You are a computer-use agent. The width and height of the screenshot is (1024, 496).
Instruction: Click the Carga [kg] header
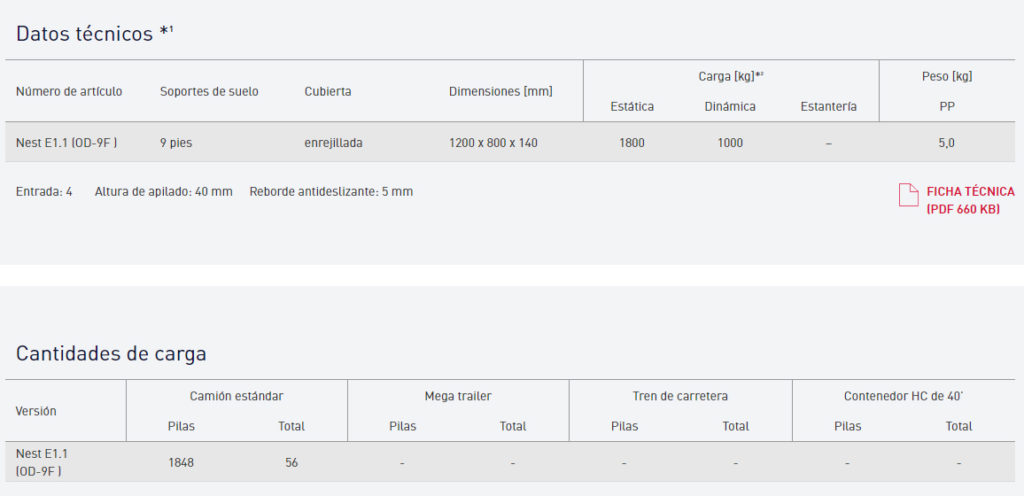click(x=730, y=76)
